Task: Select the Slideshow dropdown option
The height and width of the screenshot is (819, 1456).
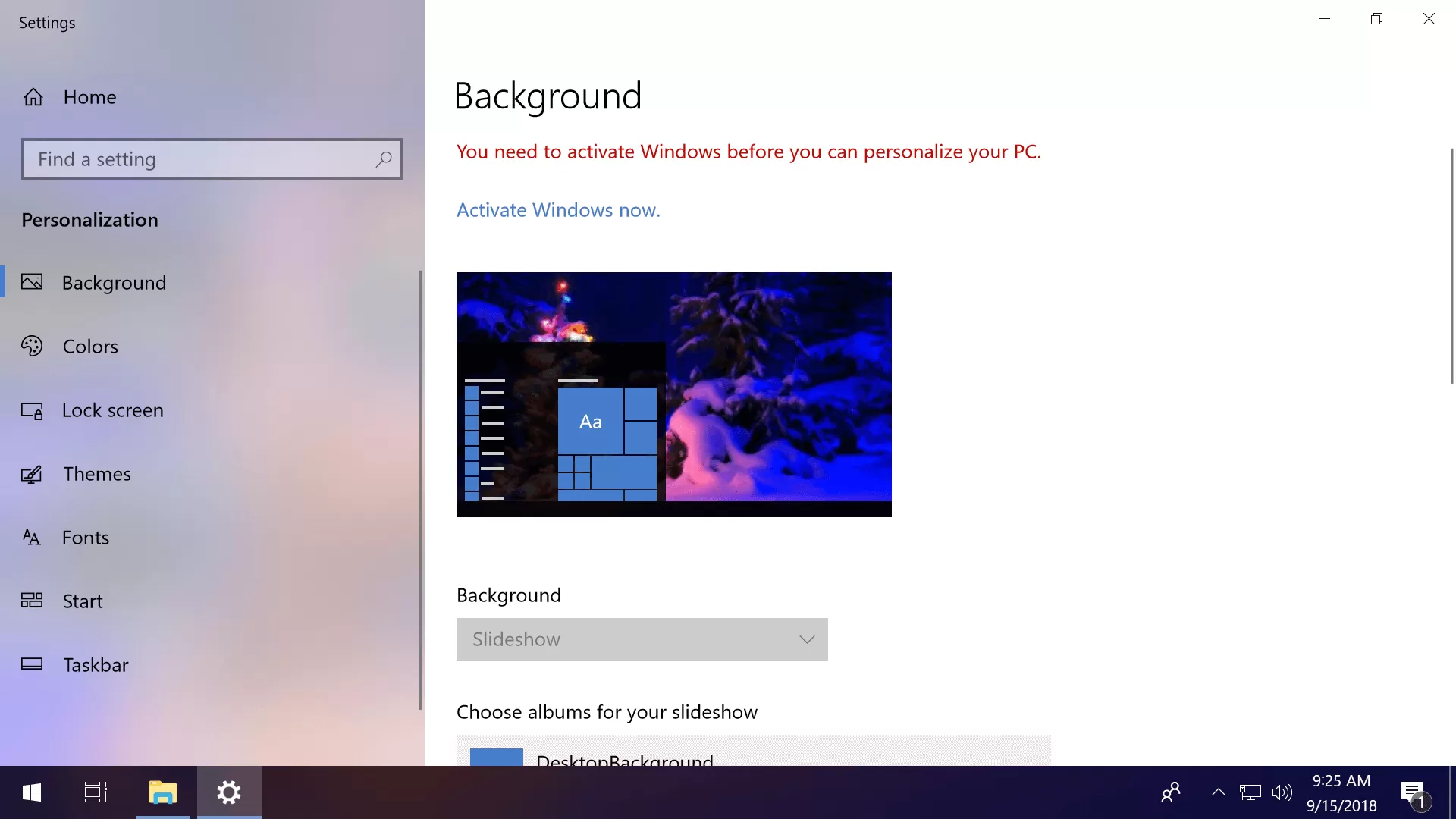Action: pos(642,639)
